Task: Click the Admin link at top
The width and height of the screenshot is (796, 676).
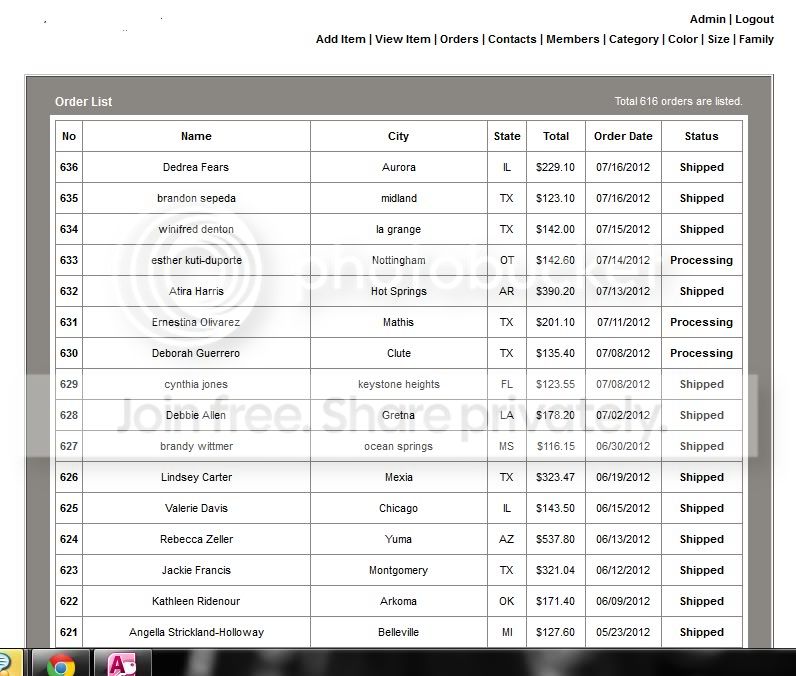Action: pos(707,19)
